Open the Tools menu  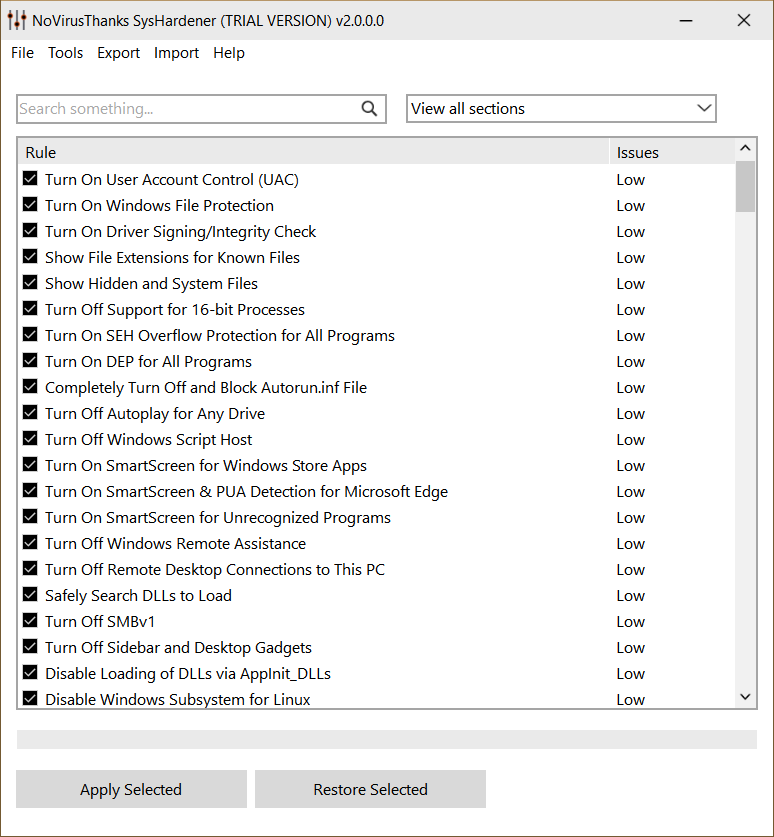tap(66, 53)
